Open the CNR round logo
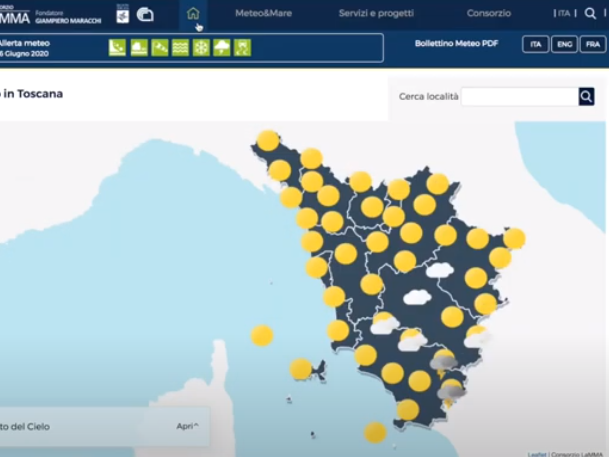 coord(145,15)
